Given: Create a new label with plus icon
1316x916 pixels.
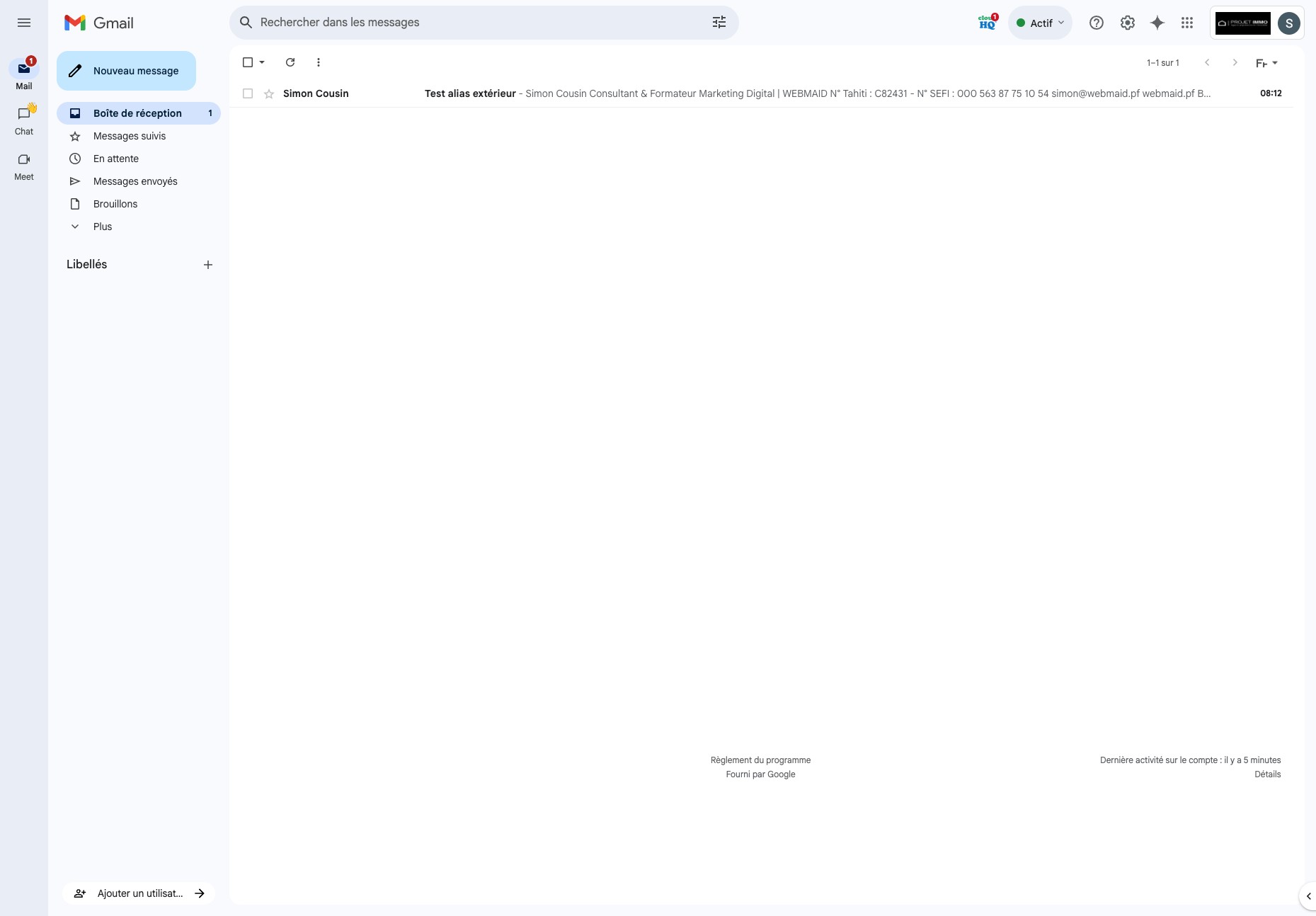Looking at the screenshot, I should 207,264.
